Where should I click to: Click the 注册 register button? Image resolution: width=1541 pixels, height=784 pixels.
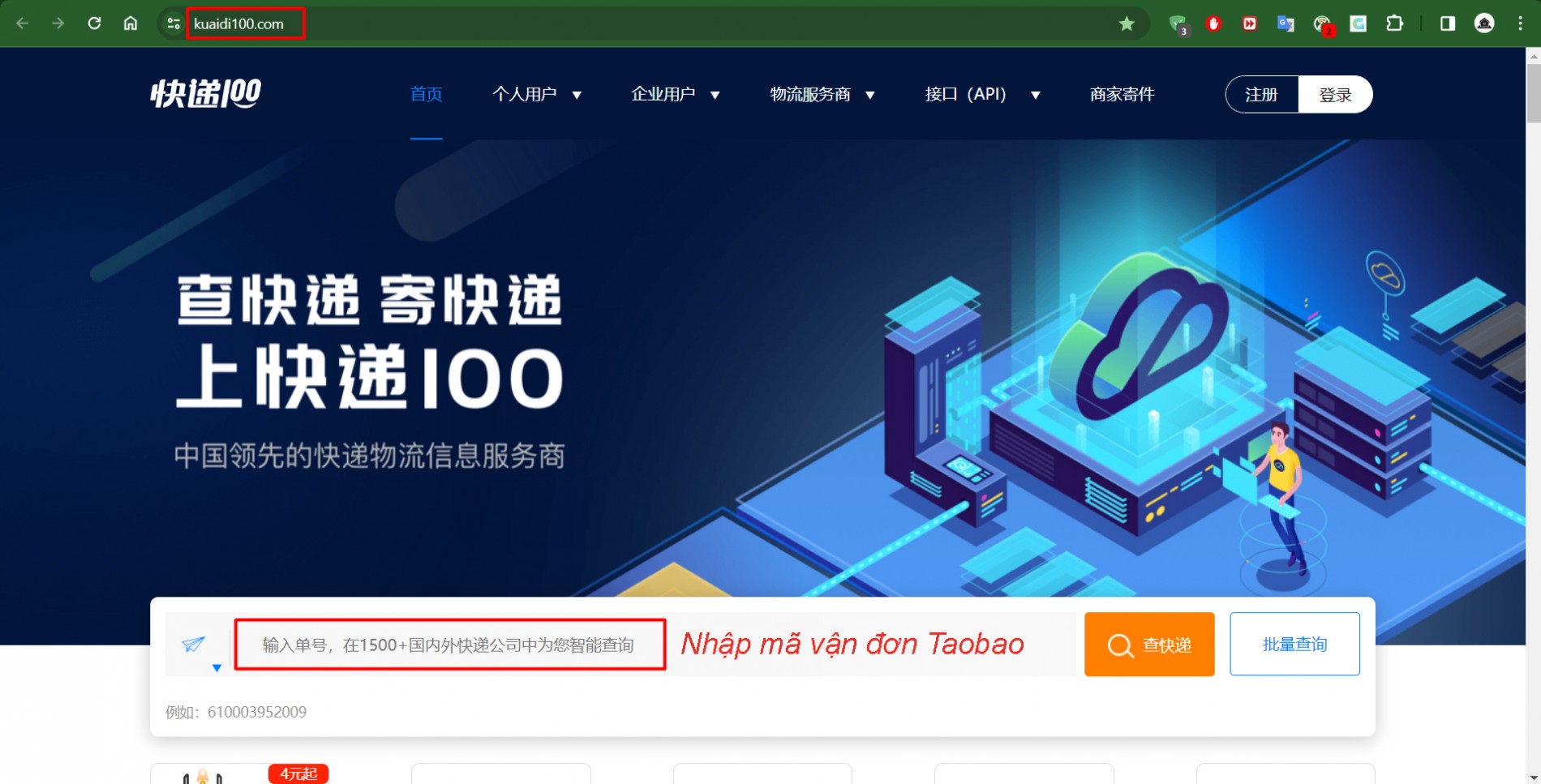click(x=1262, y=95)
